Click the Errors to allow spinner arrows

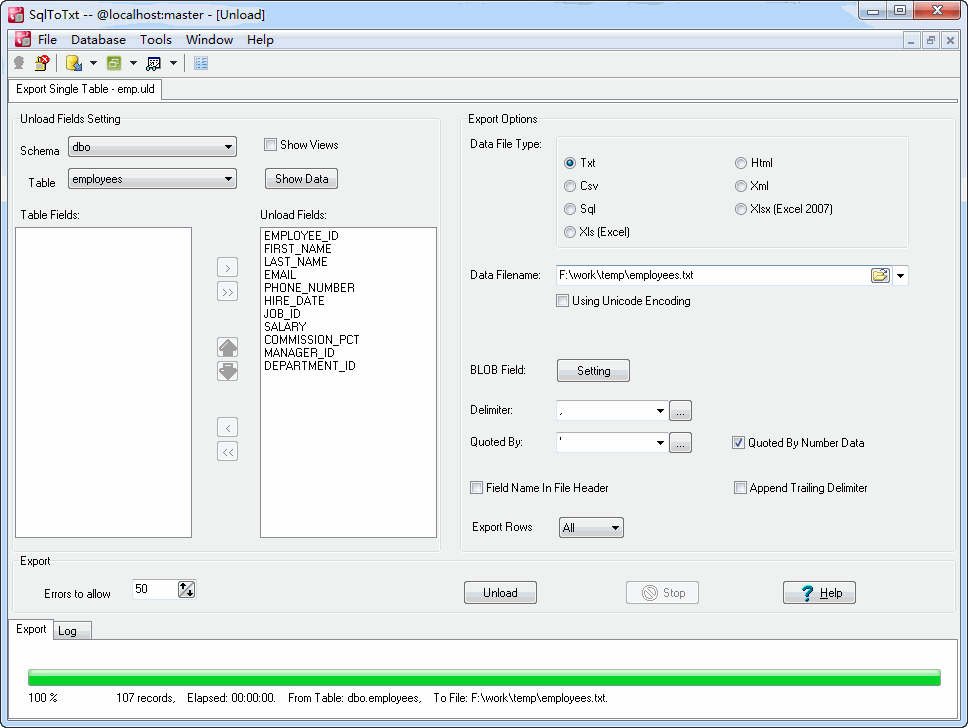pos(186,590)
